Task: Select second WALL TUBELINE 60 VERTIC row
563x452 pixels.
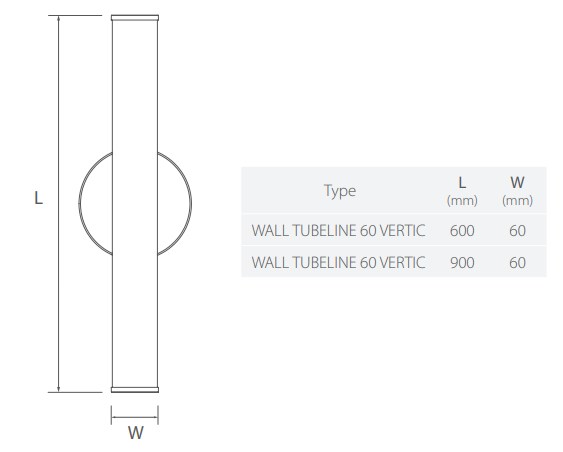Action: click(x=394, y=262)
